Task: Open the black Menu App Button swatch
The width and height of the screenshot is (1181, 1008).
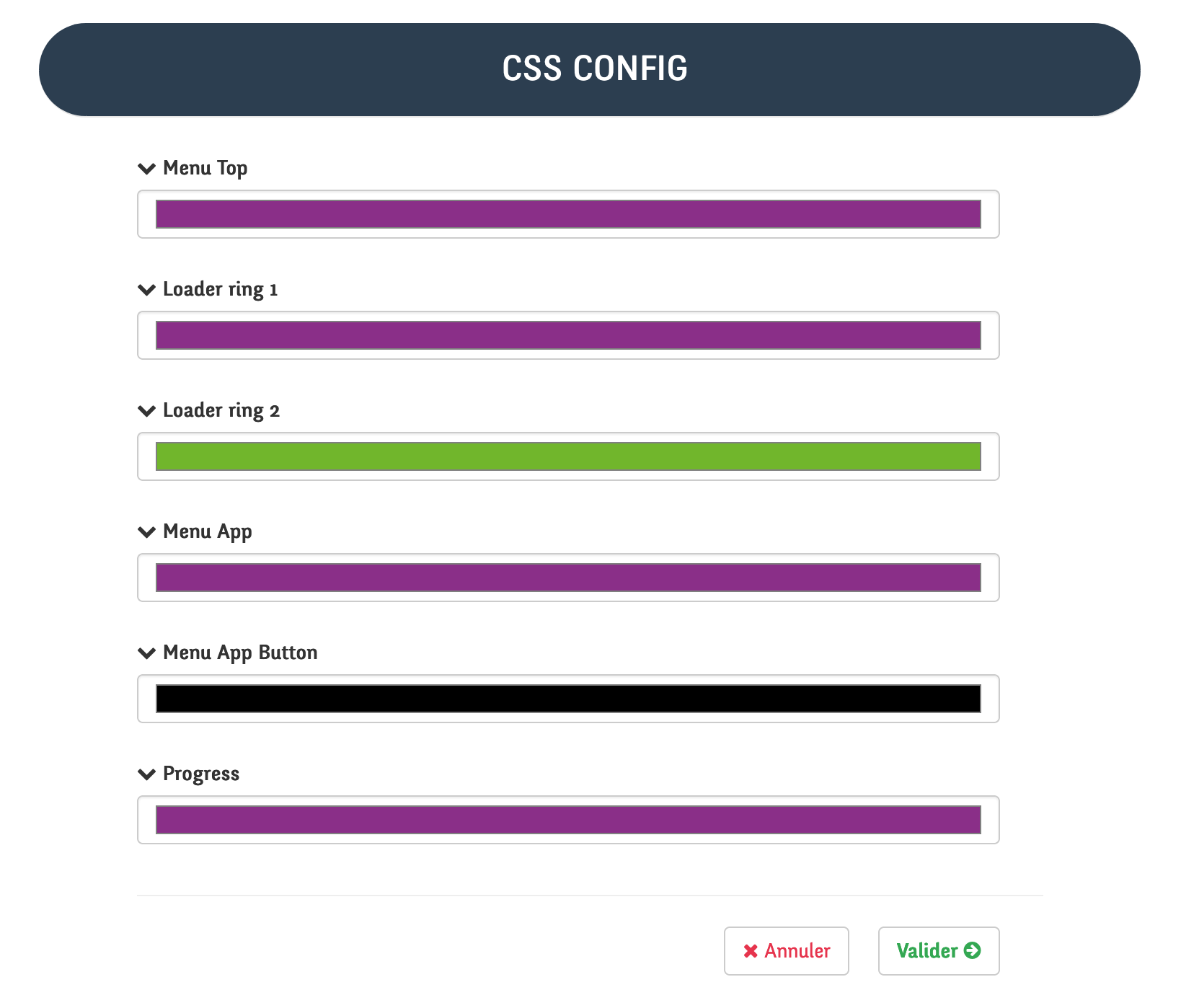Action: coord(568,699)
